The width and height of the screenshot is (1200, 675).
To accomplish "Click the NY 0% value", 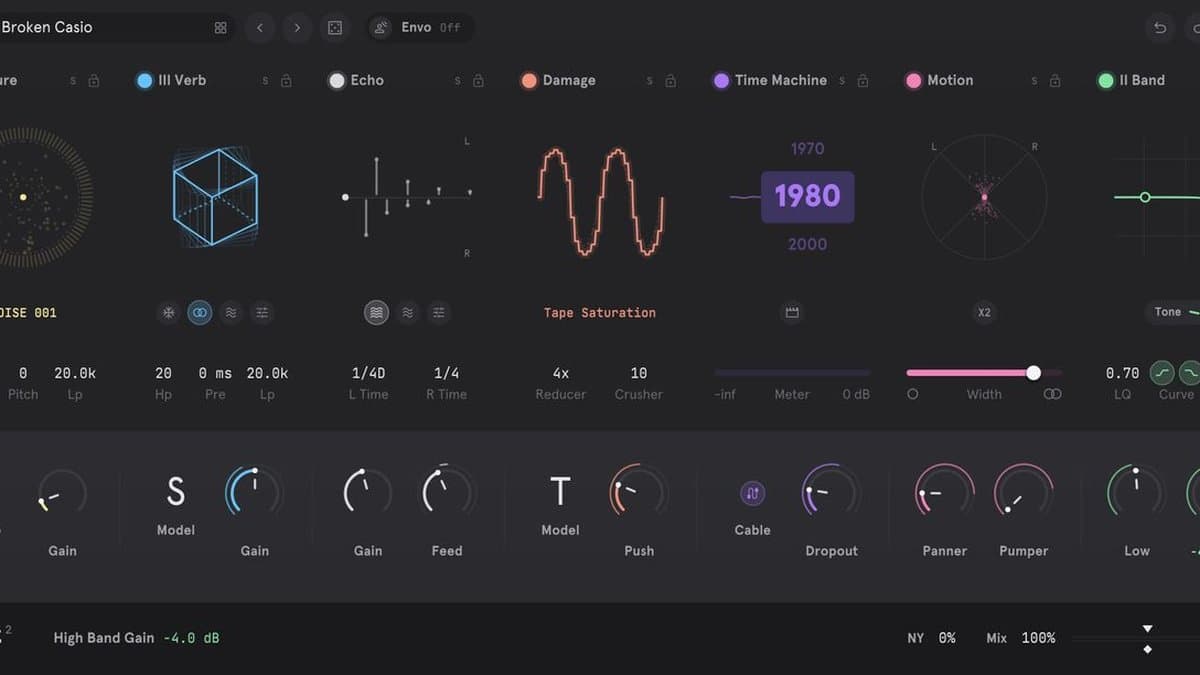I will [x=947, y=638].
